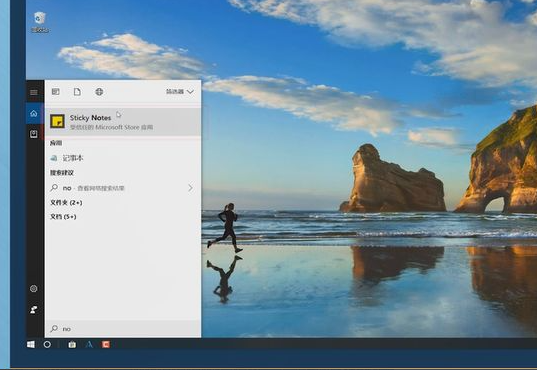Filter results by Apps icon

point(55,91)
